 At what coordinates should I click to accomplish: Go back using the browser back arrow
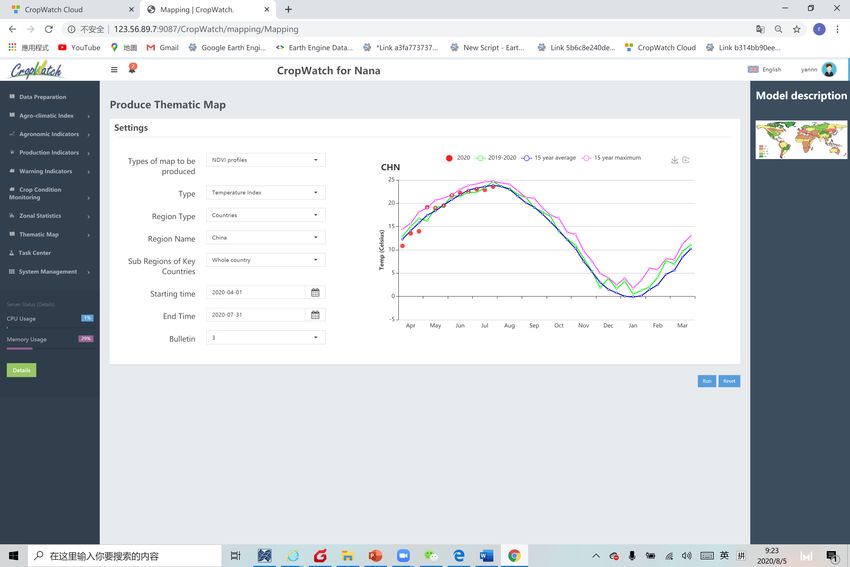(12, 29)
